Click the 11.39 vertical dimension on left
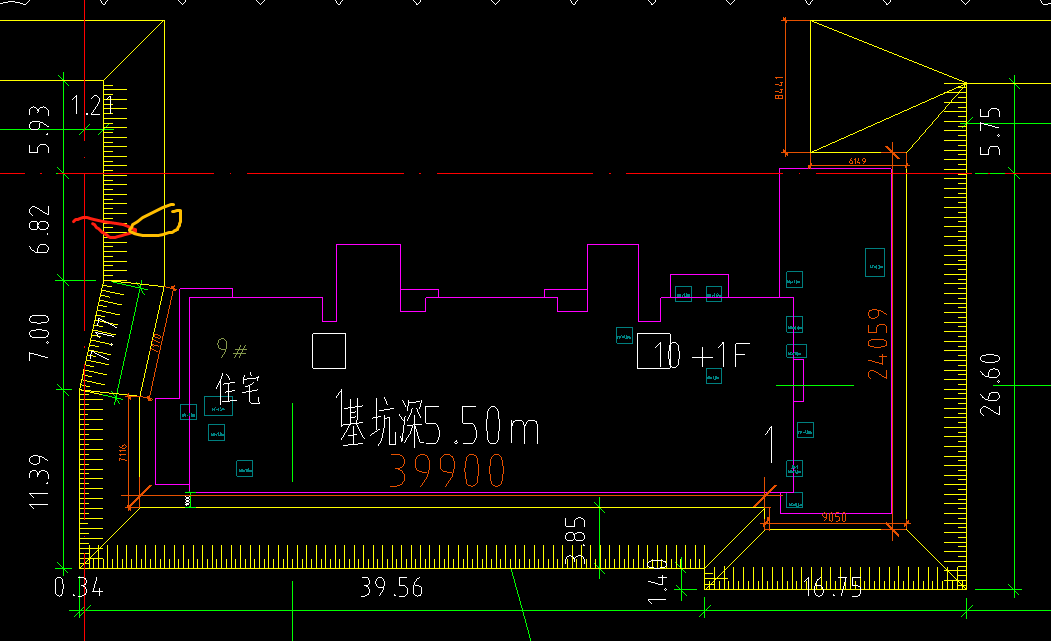The height and width of the screenshot is (641, 1051). coord(40,482)
